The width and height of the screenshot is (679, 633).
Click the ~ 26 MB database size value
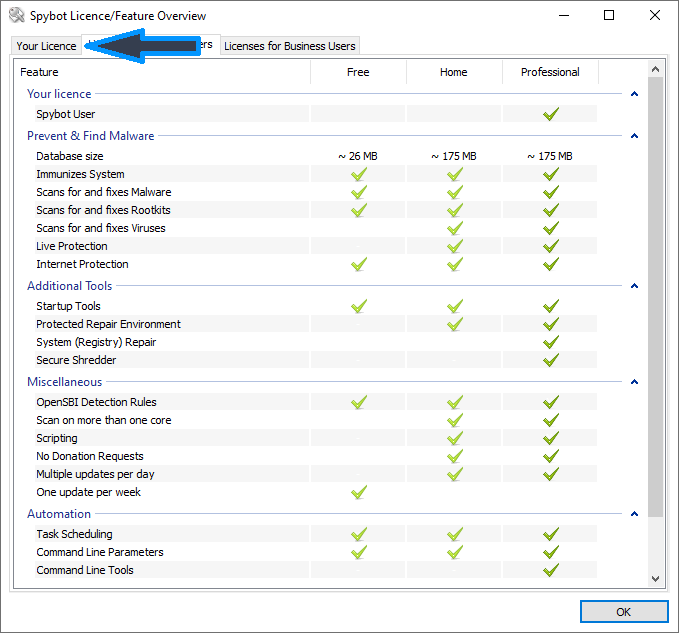pyautogui.click(x=358, y=156)
